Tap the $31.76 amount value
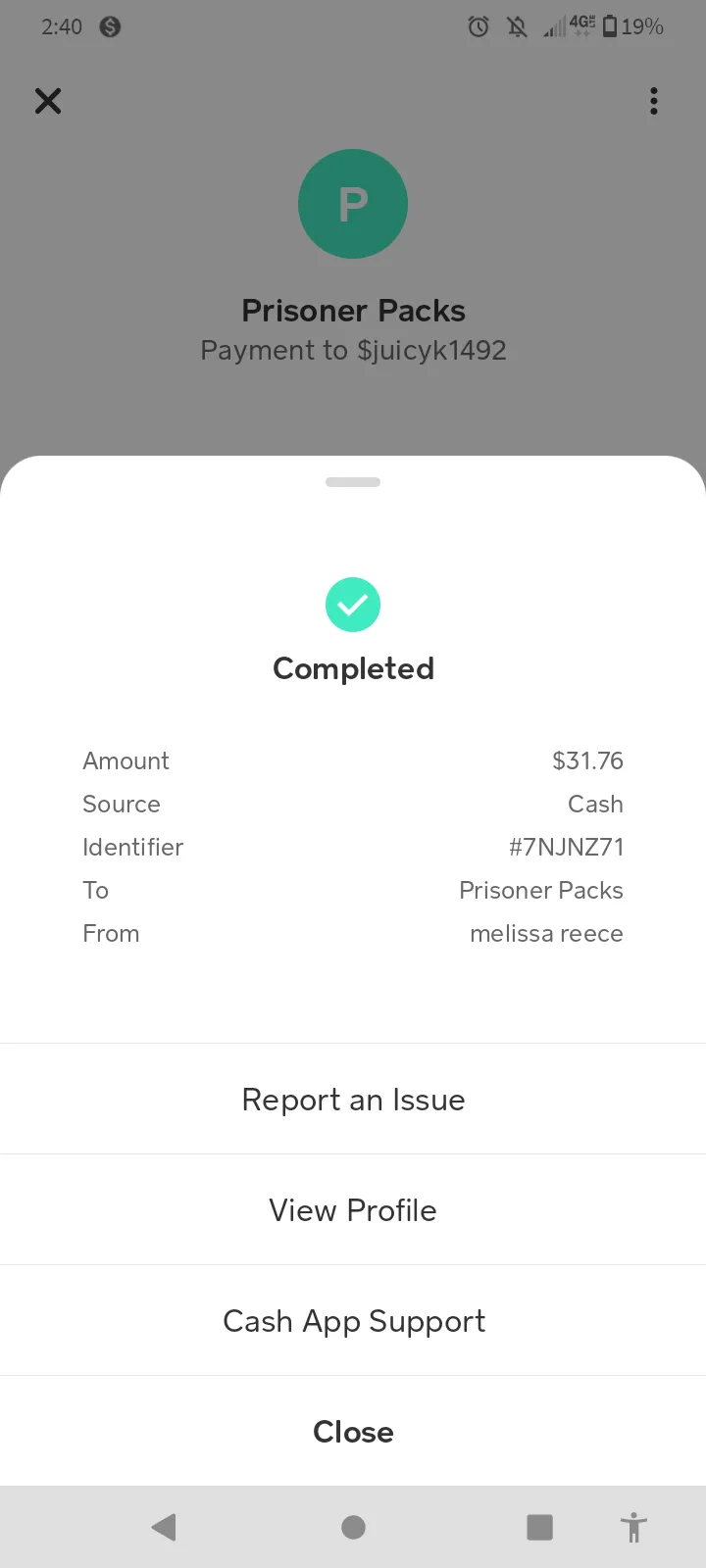 click(587, 760)
